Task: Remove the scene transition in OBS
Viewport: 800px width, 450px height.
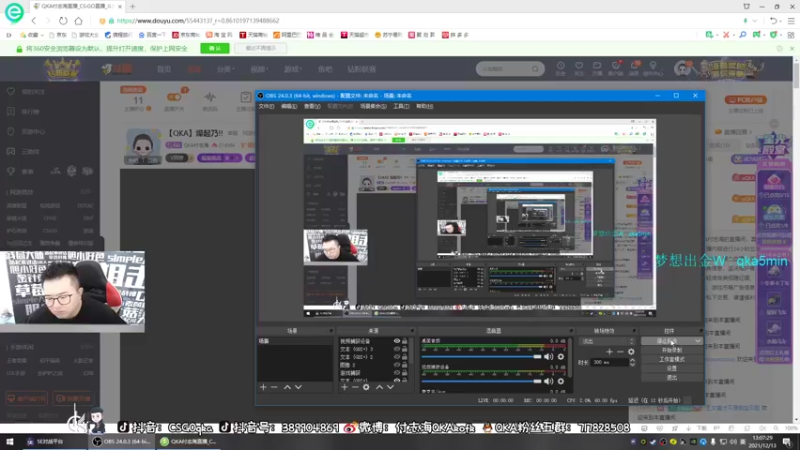Action: [x=620, y=352]
